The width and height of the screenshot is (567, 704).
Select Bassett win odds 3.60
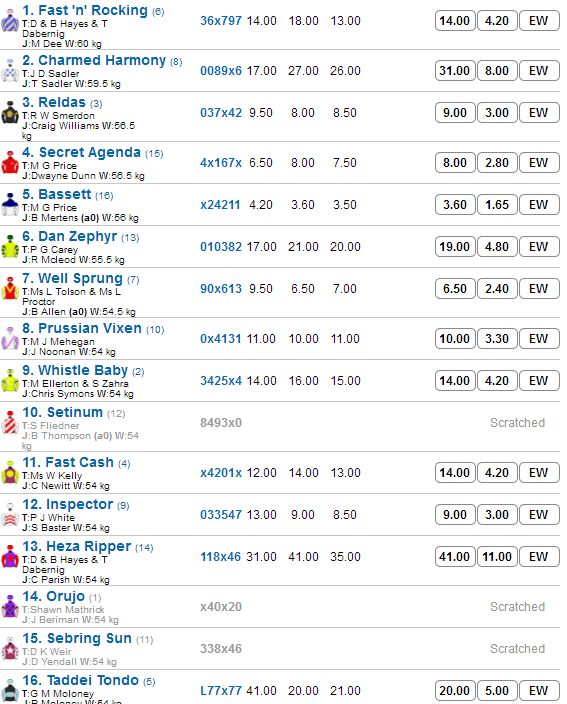coord(455,205)
